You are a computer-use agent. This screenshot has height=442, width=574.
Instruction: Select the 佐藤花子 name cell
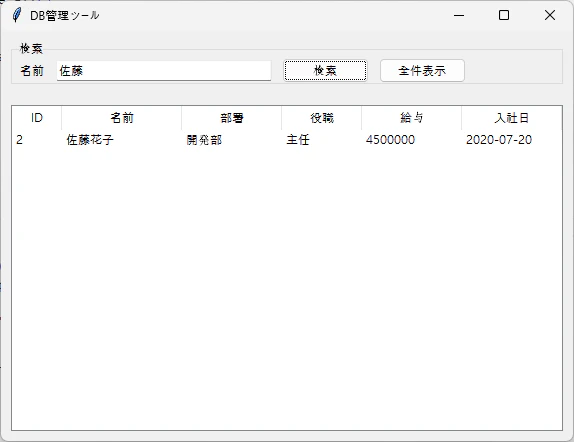[x=90, y=140]
